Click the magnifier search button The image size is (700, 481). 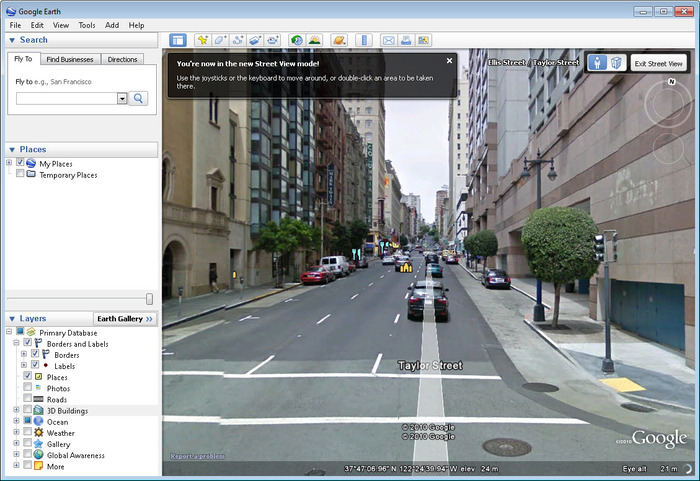pyautogui.click(x=139, y=98)
